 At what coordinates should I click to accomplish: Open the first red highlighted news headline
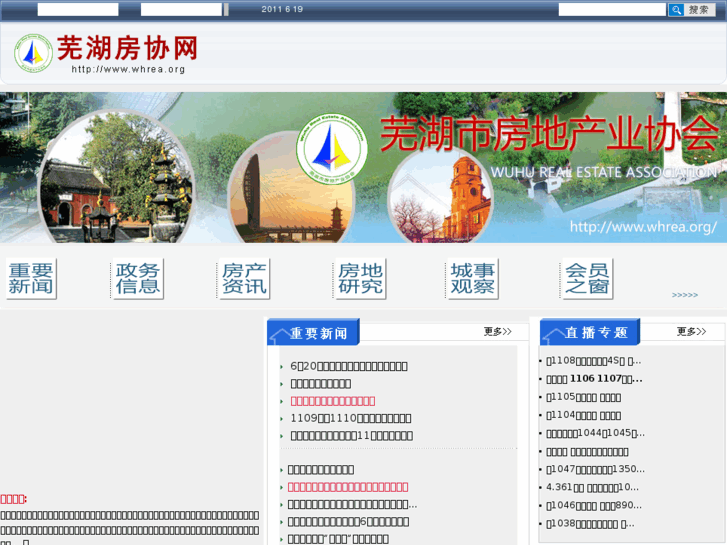tap(333, 401)
